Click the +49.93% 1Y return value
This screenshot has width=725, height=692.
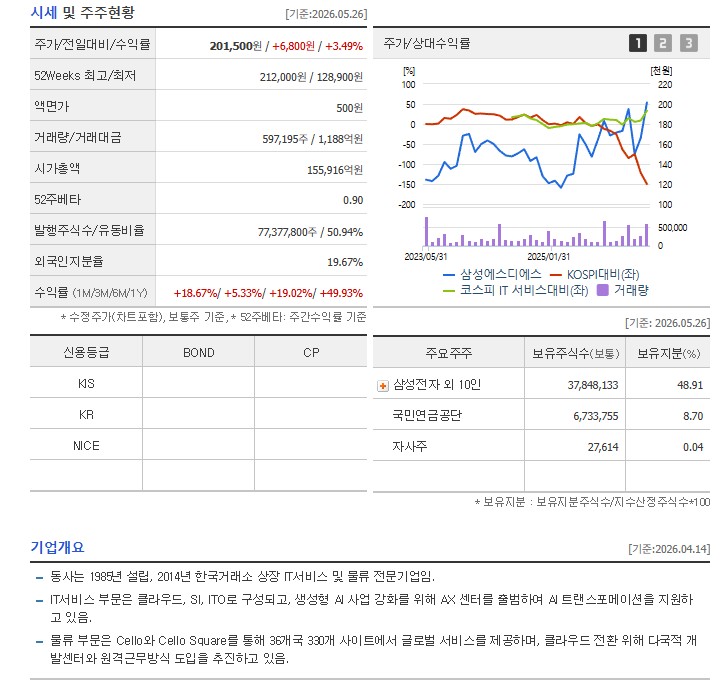point(341,294)
